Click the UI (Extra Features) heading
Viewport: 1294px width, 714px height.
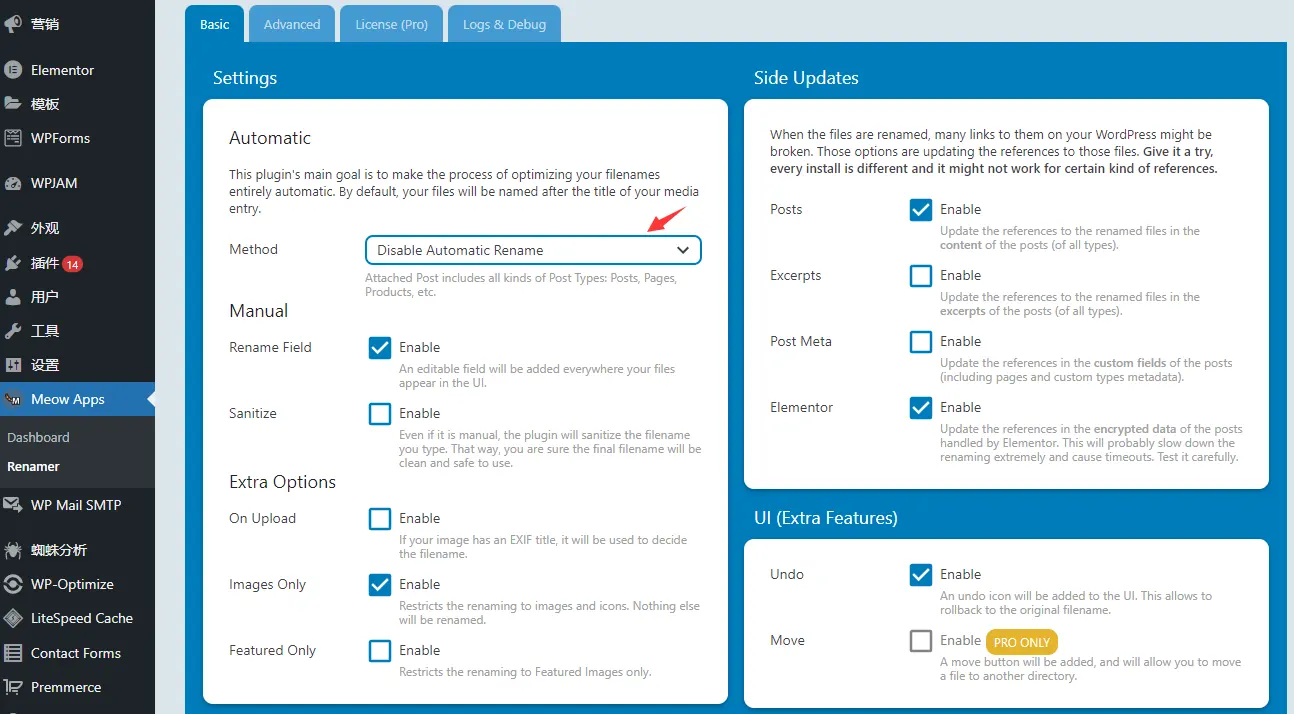pos(826,518)
